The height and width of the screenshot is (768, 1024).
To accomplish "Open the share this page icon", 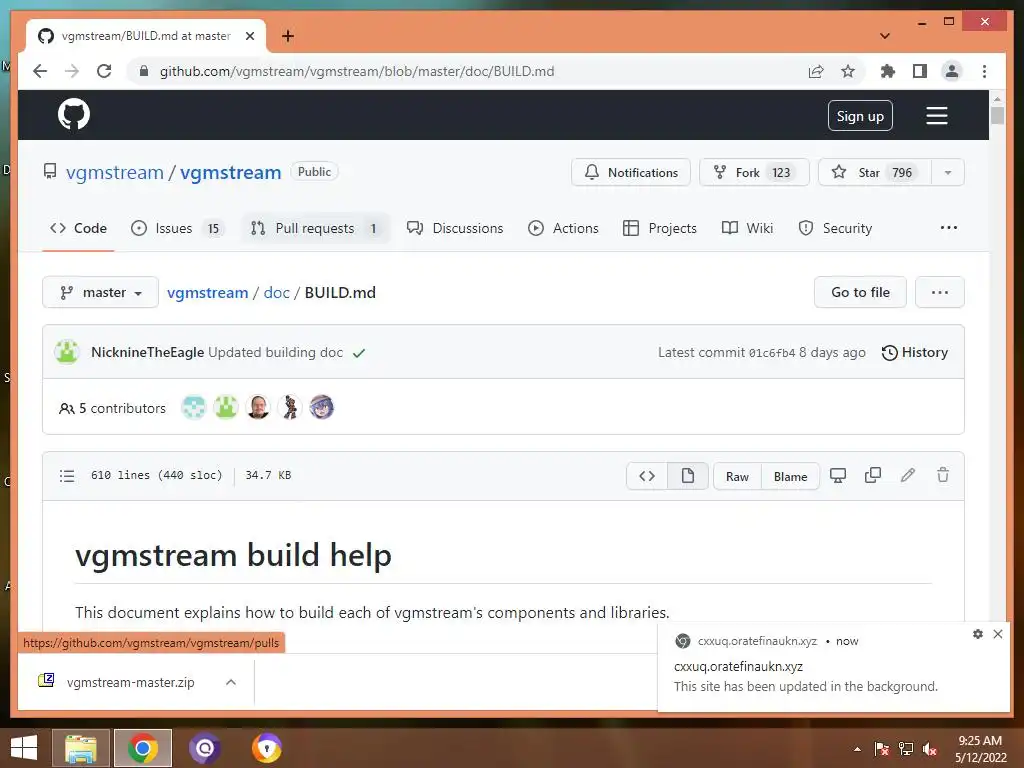I will 816,71.
